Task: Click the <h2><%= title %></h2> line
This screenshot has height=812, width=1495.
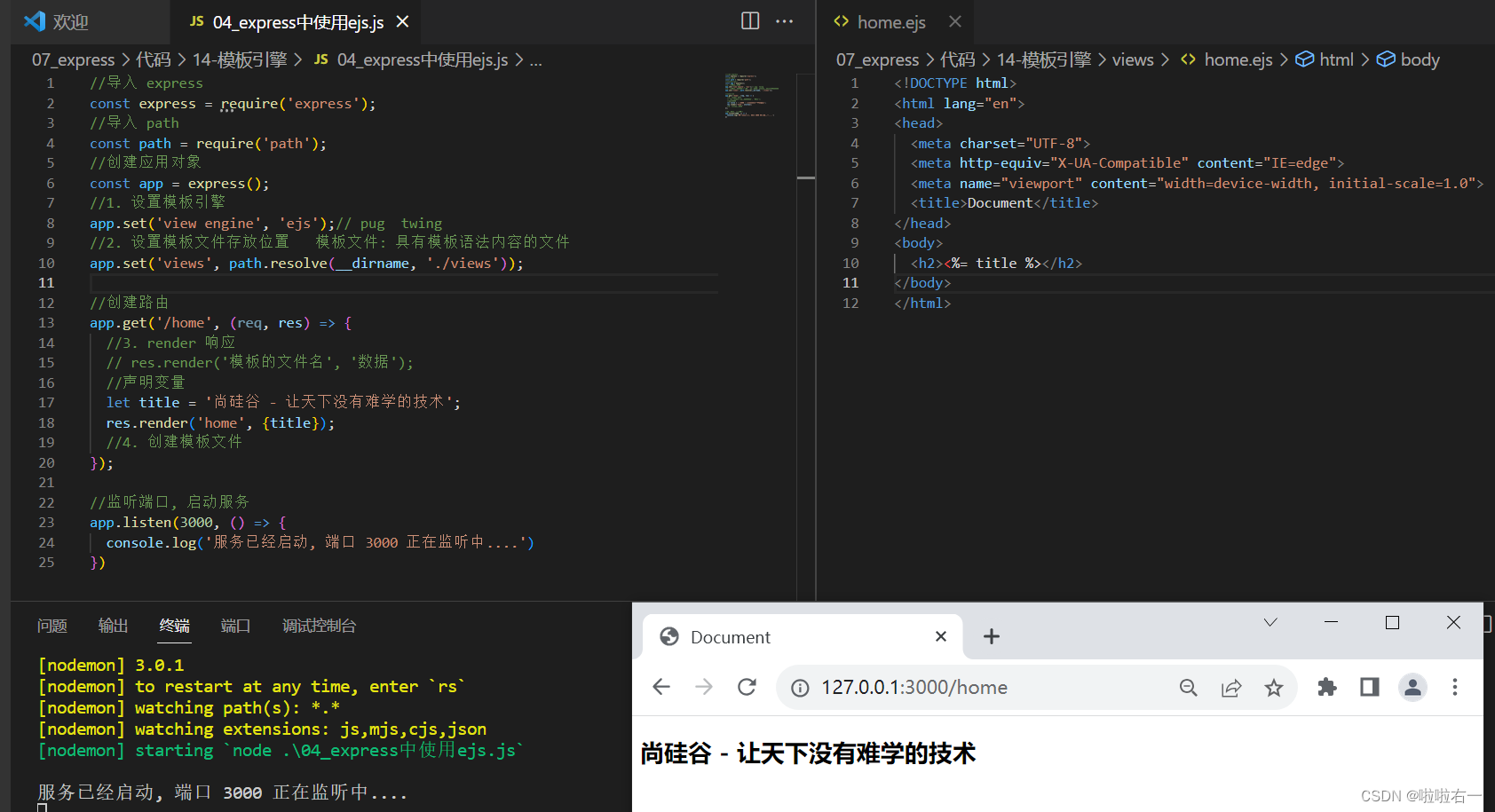Action: pos(996,264)
